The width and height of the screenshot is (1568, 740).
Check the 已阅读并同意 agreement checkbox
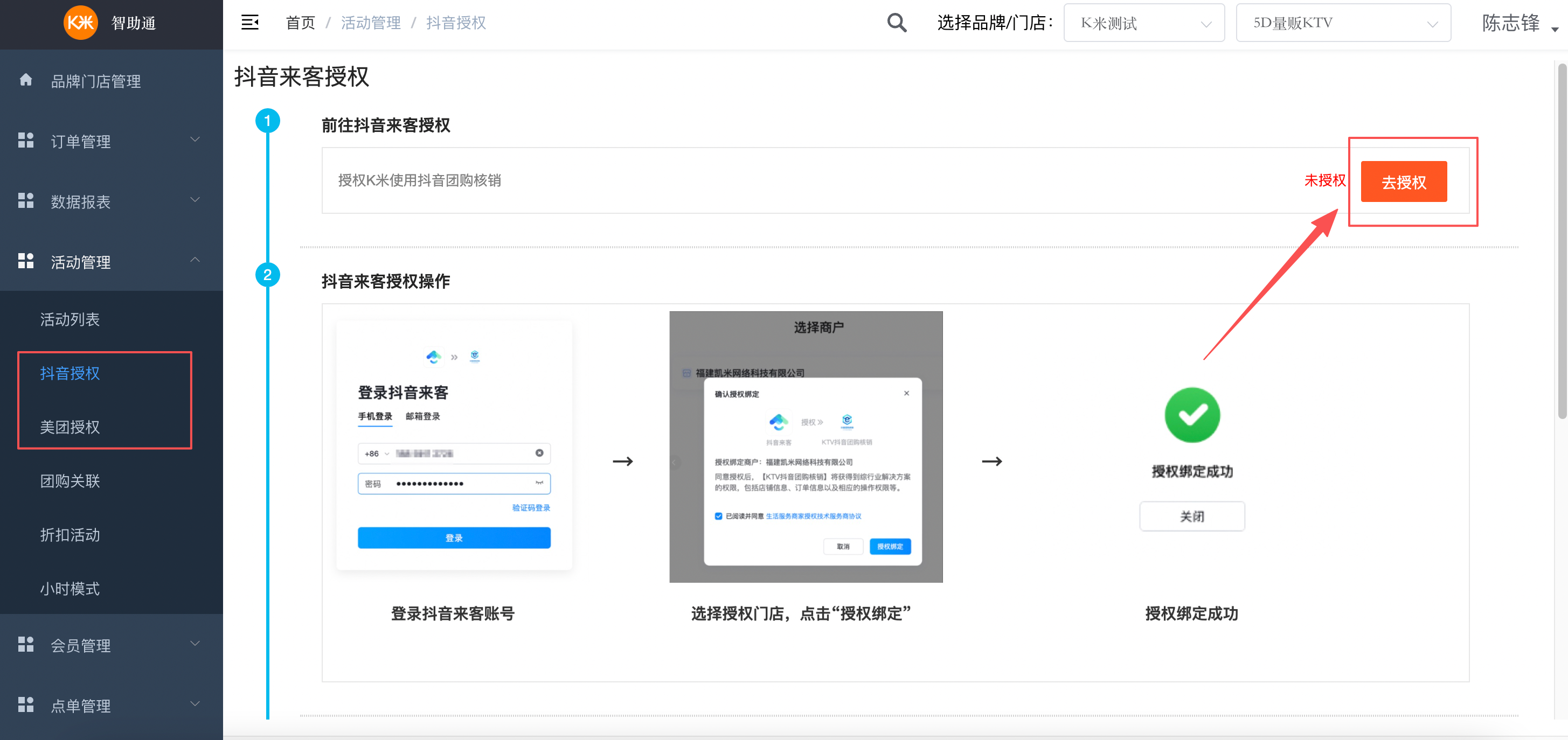pyautogui.click(x=719, y=516)
